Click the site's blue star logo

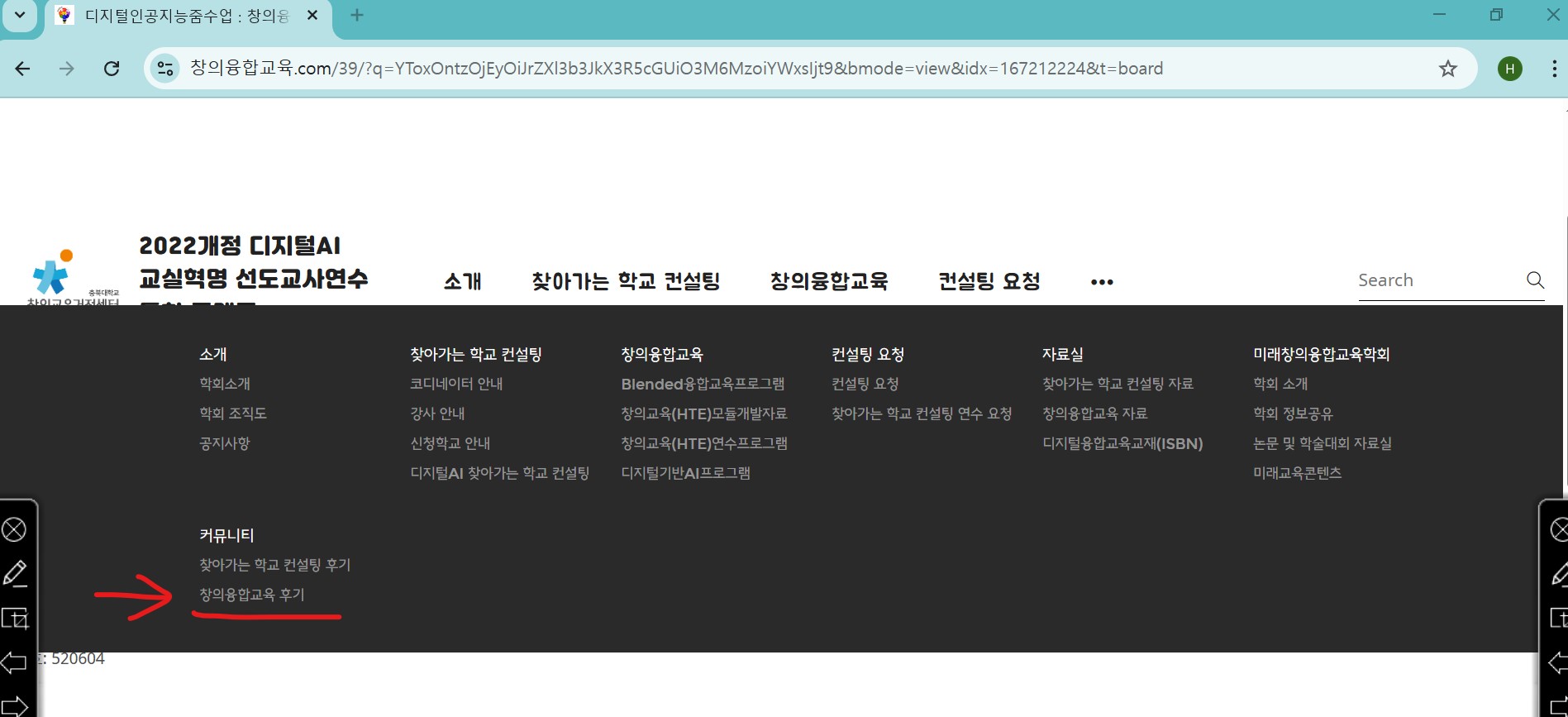pos(51,275)
